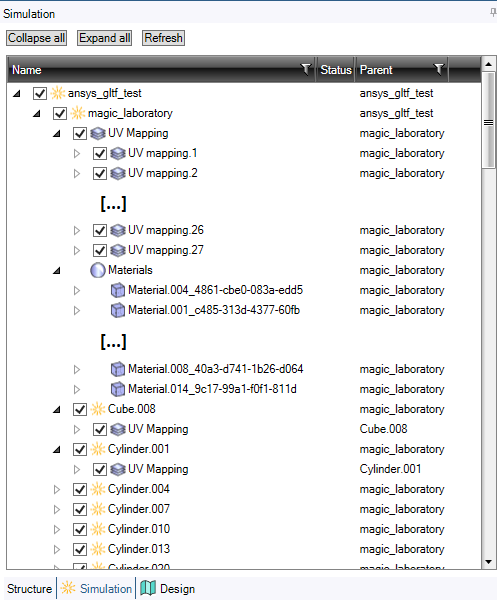Image resolution: width=497 pixels, height=600 pixels.
Task: Click the Refresh button
Action: point(163,38)
